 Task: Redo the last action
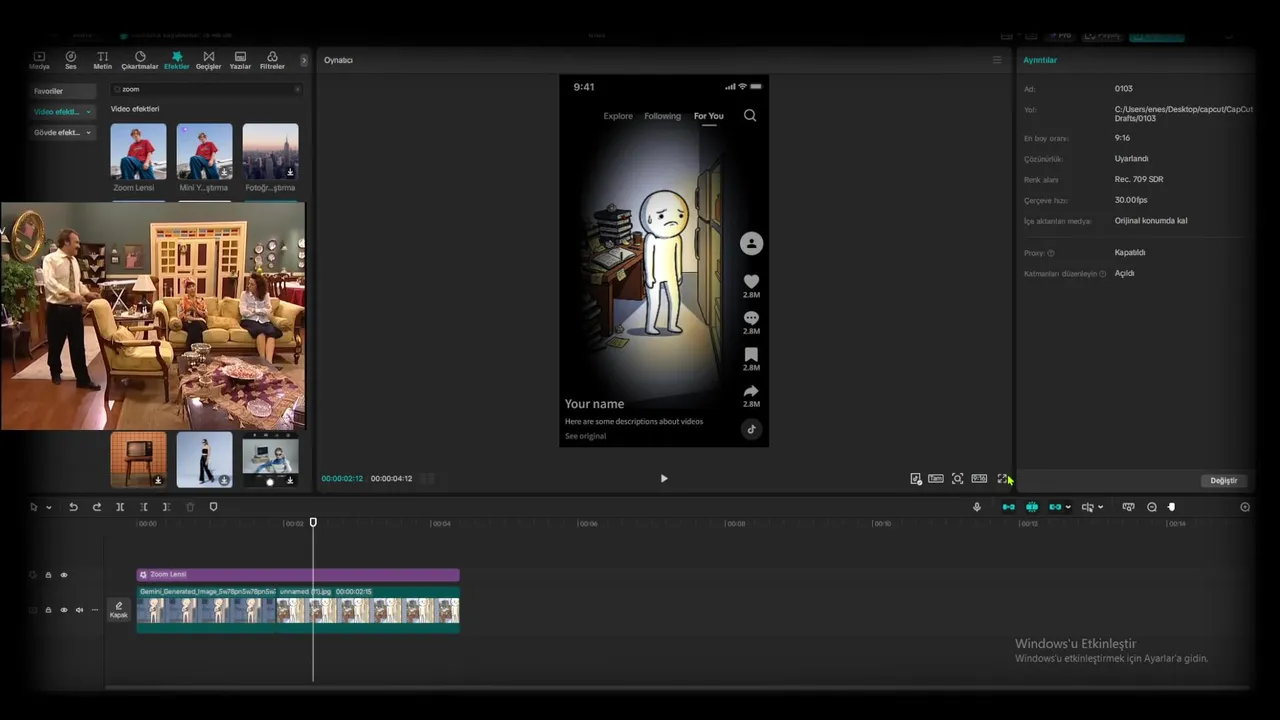tap(97, 507)
